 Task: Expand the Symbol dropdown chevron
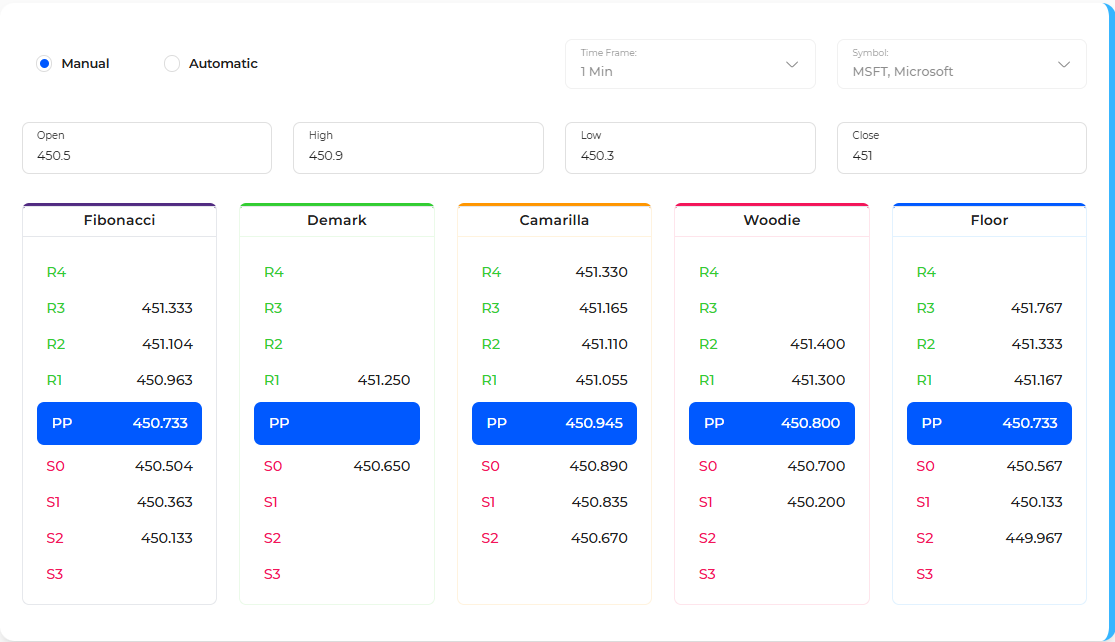(1064, 64)
